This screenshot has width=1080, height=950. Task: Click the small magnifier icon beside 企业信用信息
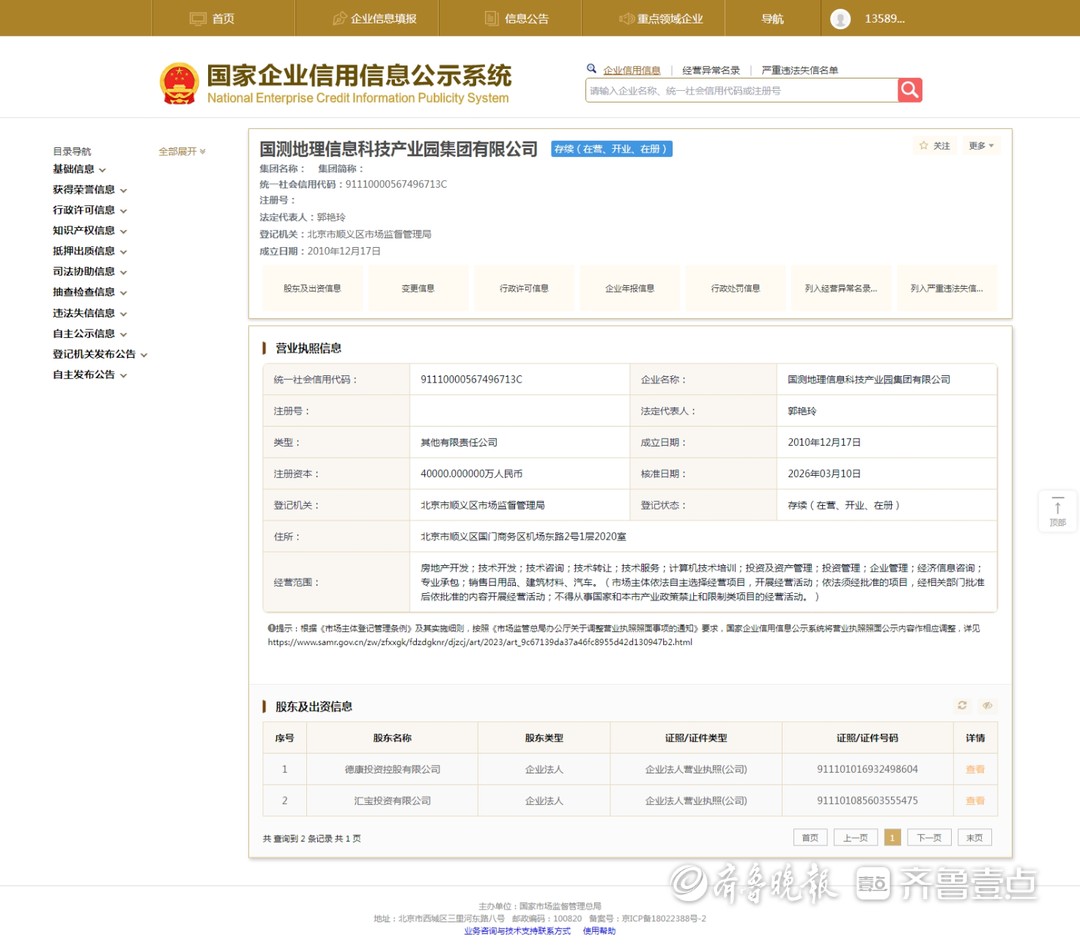pyautogui.click(x=591, y=69)
